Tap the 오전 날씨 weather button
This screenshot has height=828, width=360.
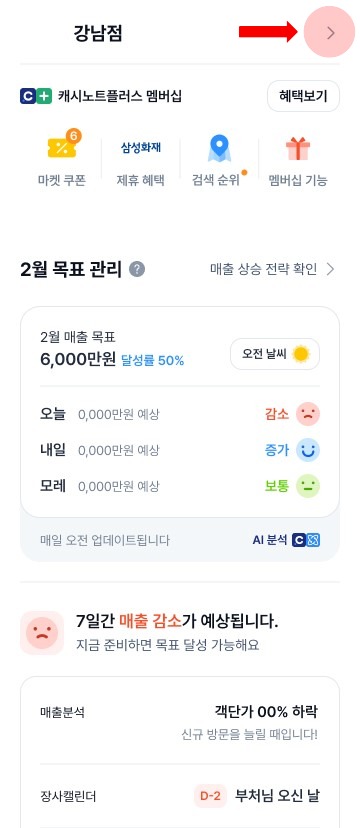point(275,354)
